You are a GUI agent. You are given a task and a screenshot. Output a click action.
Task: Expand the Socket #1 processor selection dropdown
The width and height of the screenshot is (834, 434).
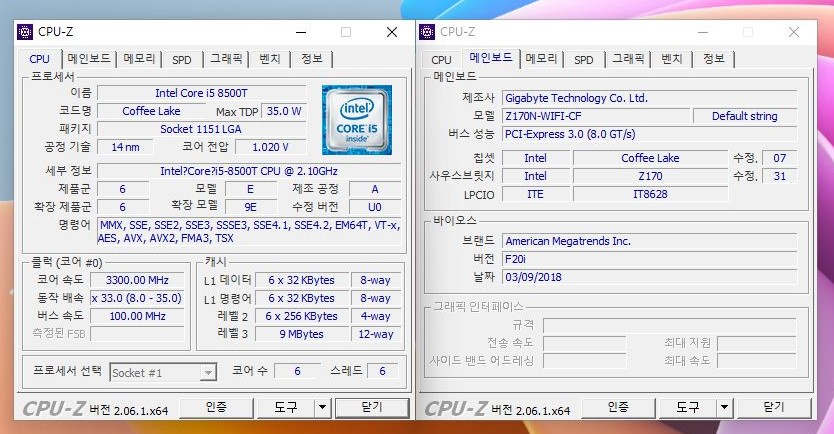(209, 373)
